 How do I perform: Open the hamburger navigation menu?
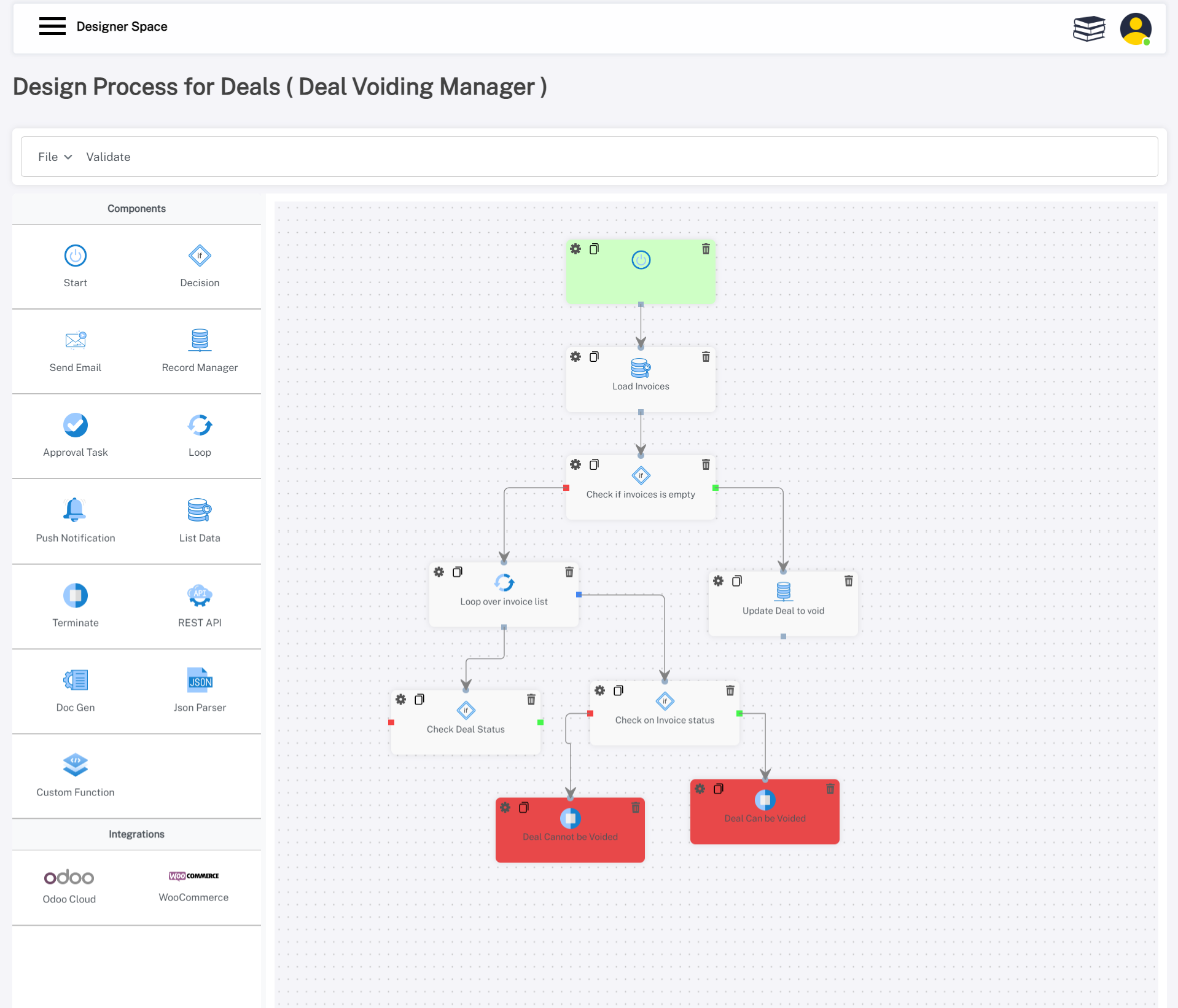[52, 26]
